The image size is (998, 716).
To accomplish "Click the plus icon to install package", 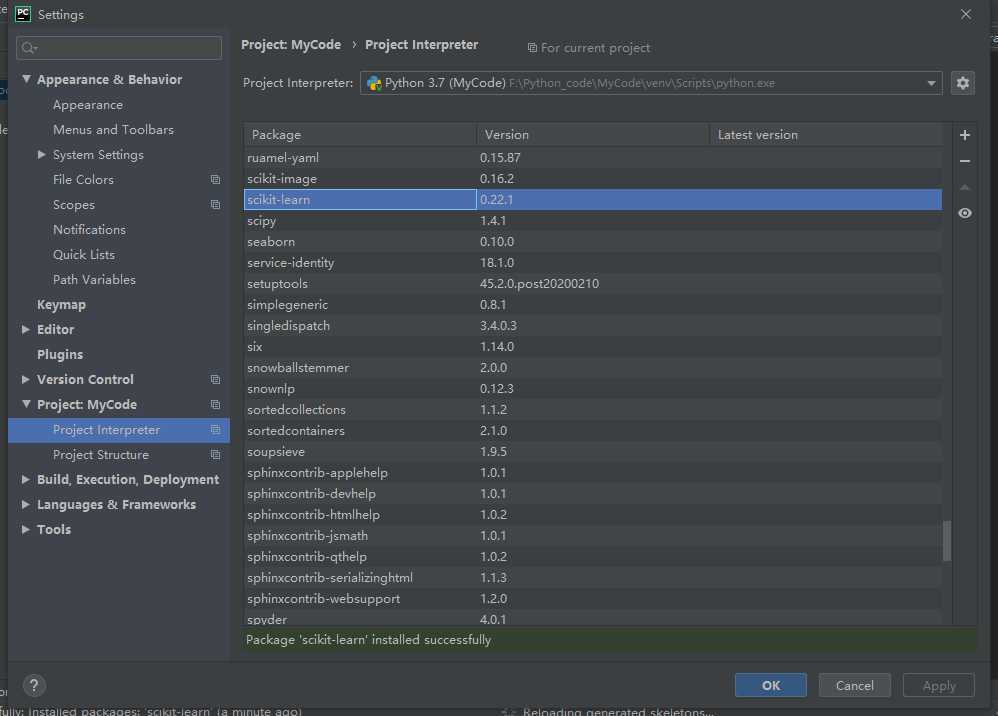I will [x=965, y=135].
